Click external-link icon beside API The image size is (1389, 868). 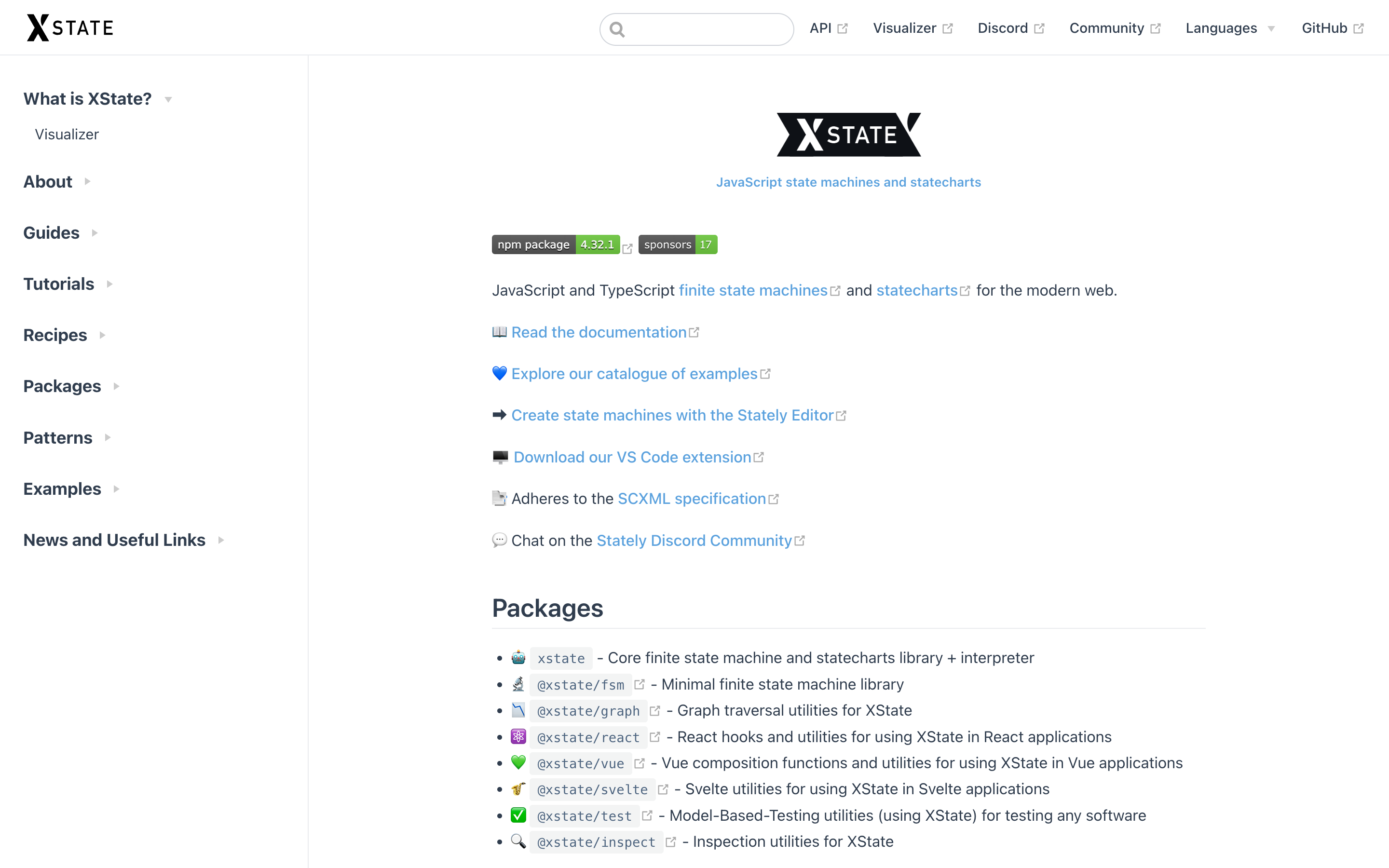843,29
